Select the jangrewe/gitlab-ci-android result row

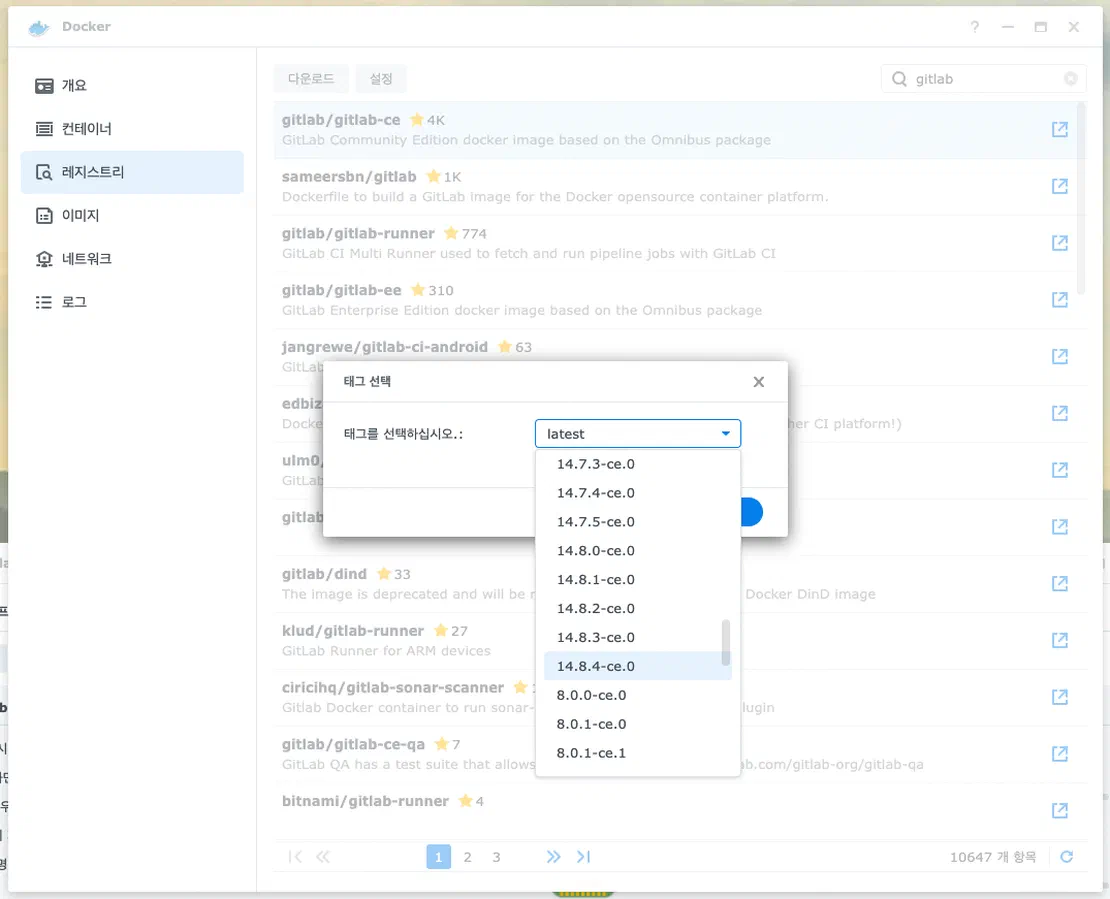point(680,357)
